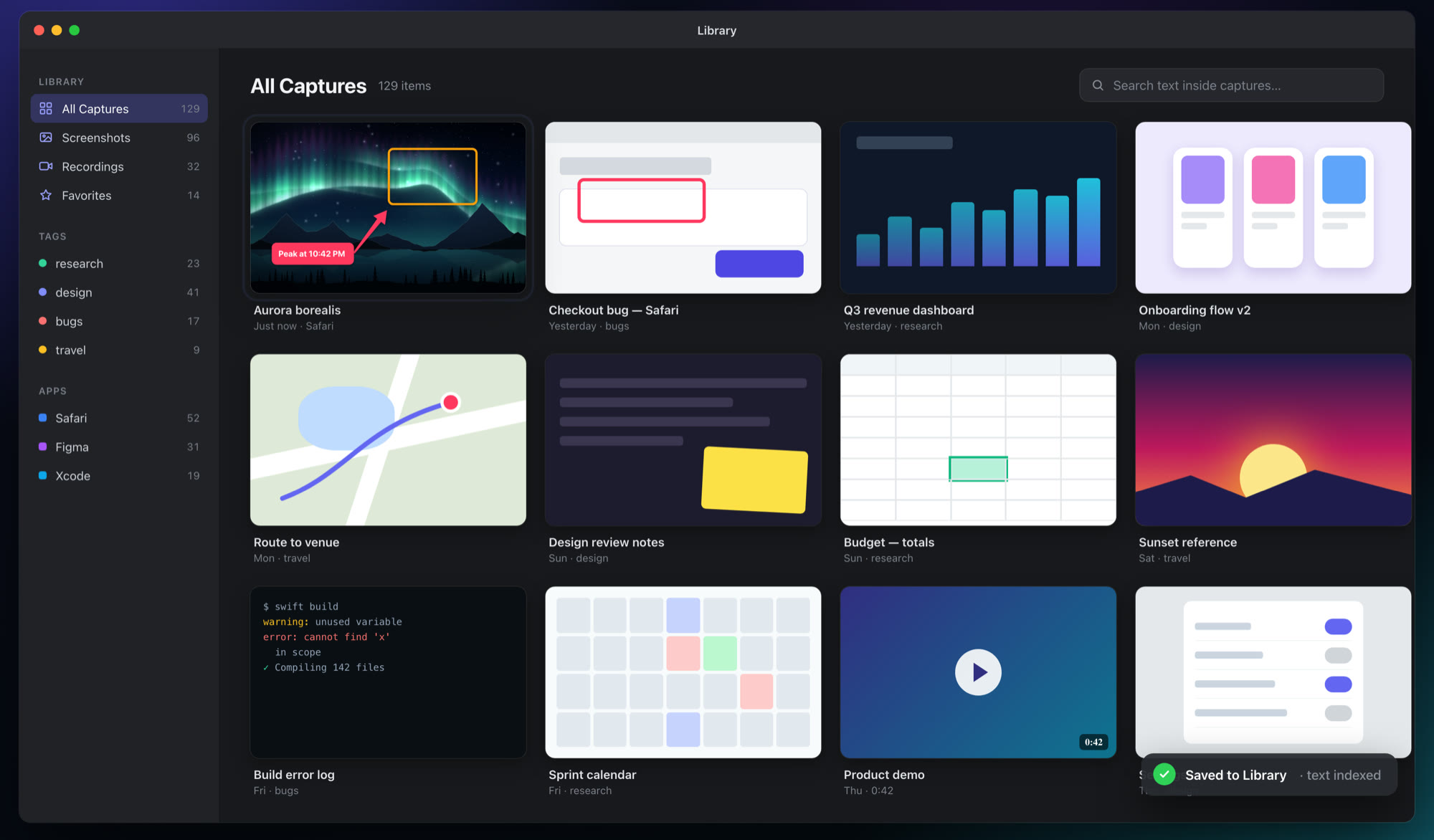This screenshot has height=840, width=1434.
Task: Click the Library window title
Action: coord(717,30)
